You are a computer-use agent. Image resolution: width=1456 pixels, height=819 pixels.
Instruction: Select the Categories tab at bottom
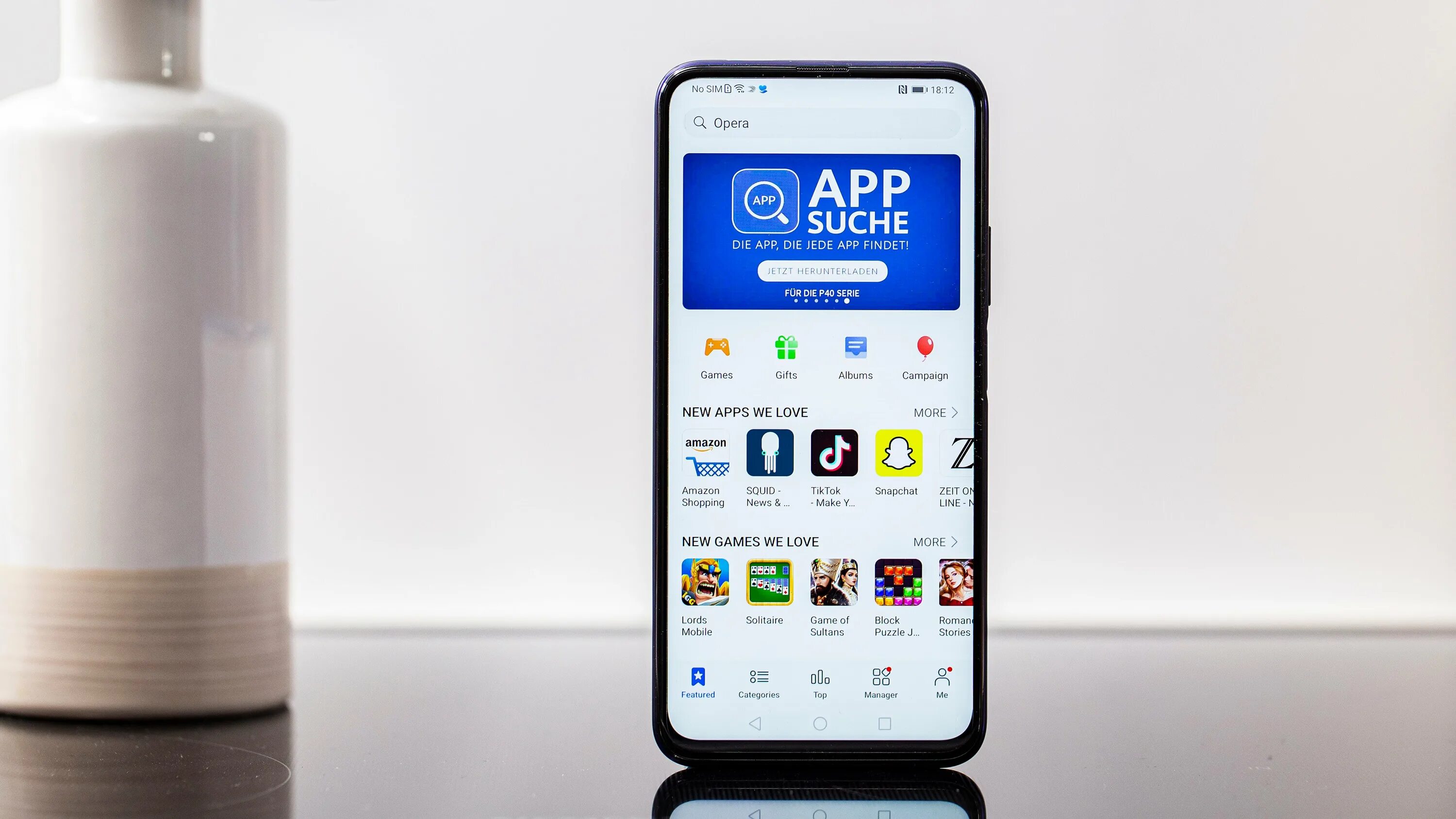[x=758, y=683]
